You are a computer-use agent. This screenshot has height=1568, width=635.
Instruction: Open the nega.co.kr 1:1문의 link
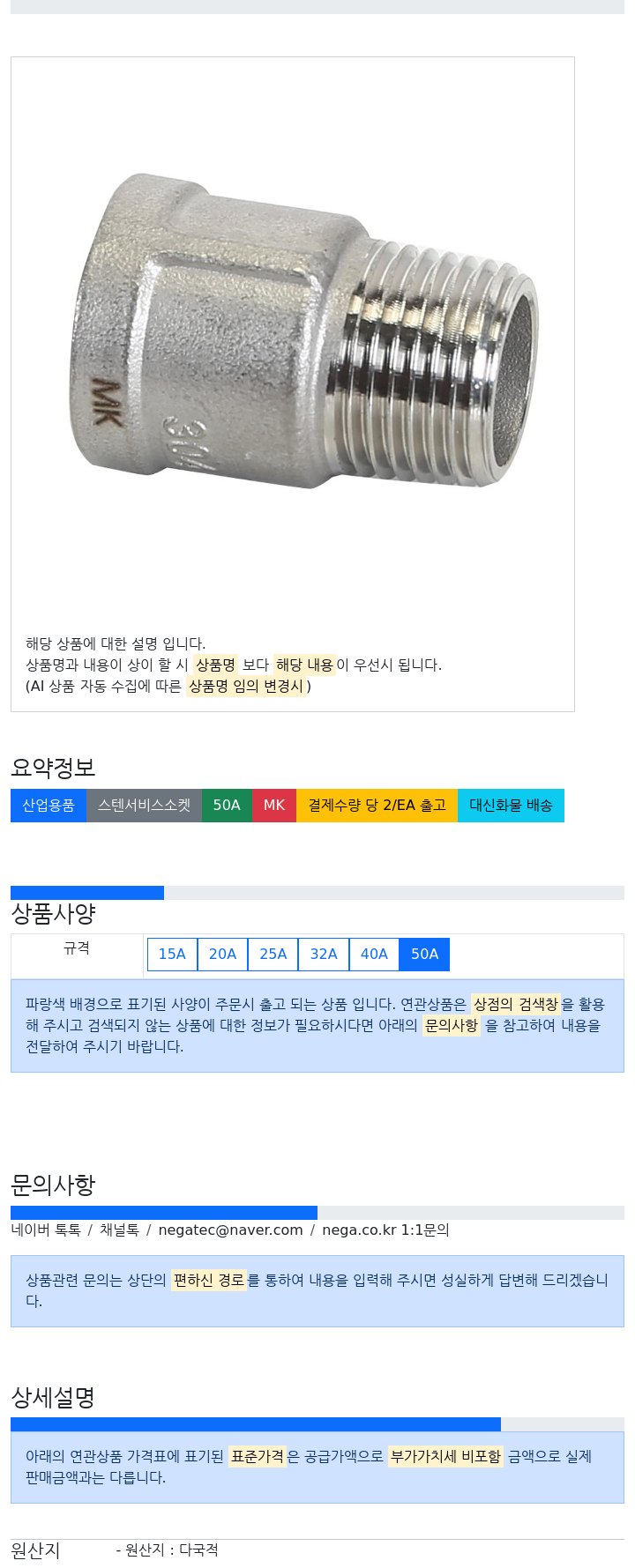385,1230
